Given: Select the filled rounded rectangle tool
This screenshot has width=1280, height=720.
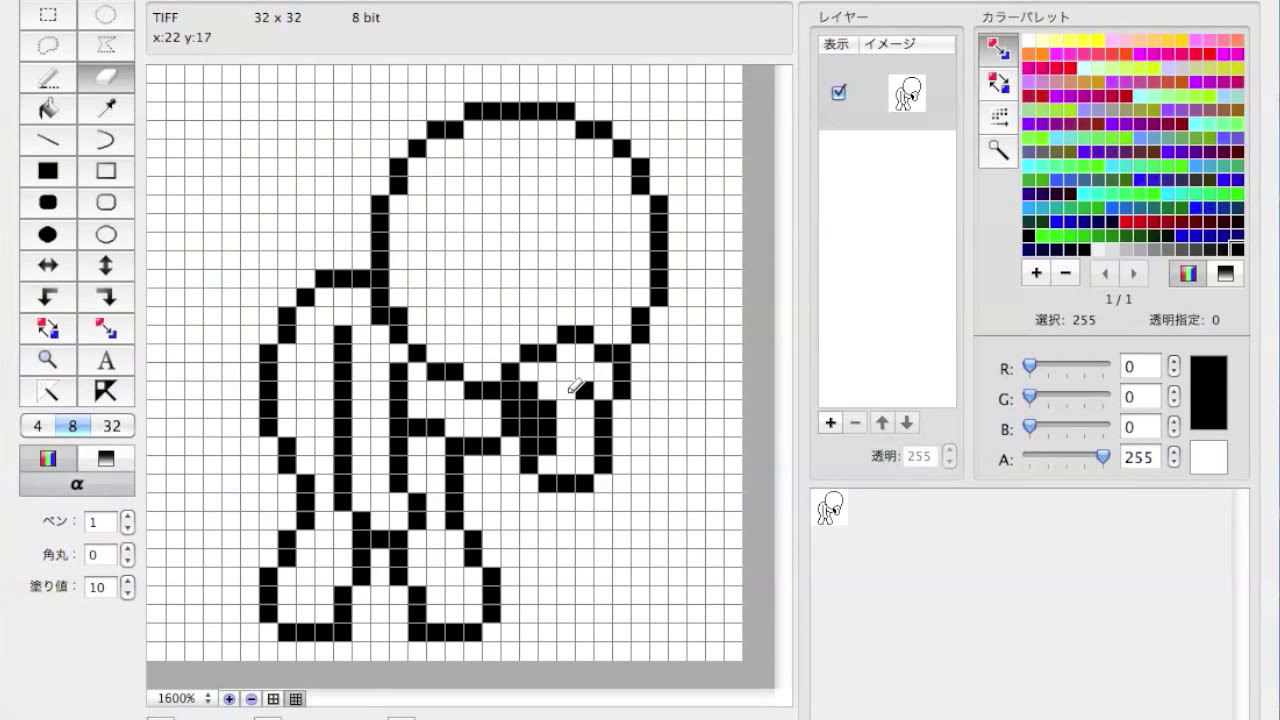Looking at the screenshot, I should tap(48, 203).
